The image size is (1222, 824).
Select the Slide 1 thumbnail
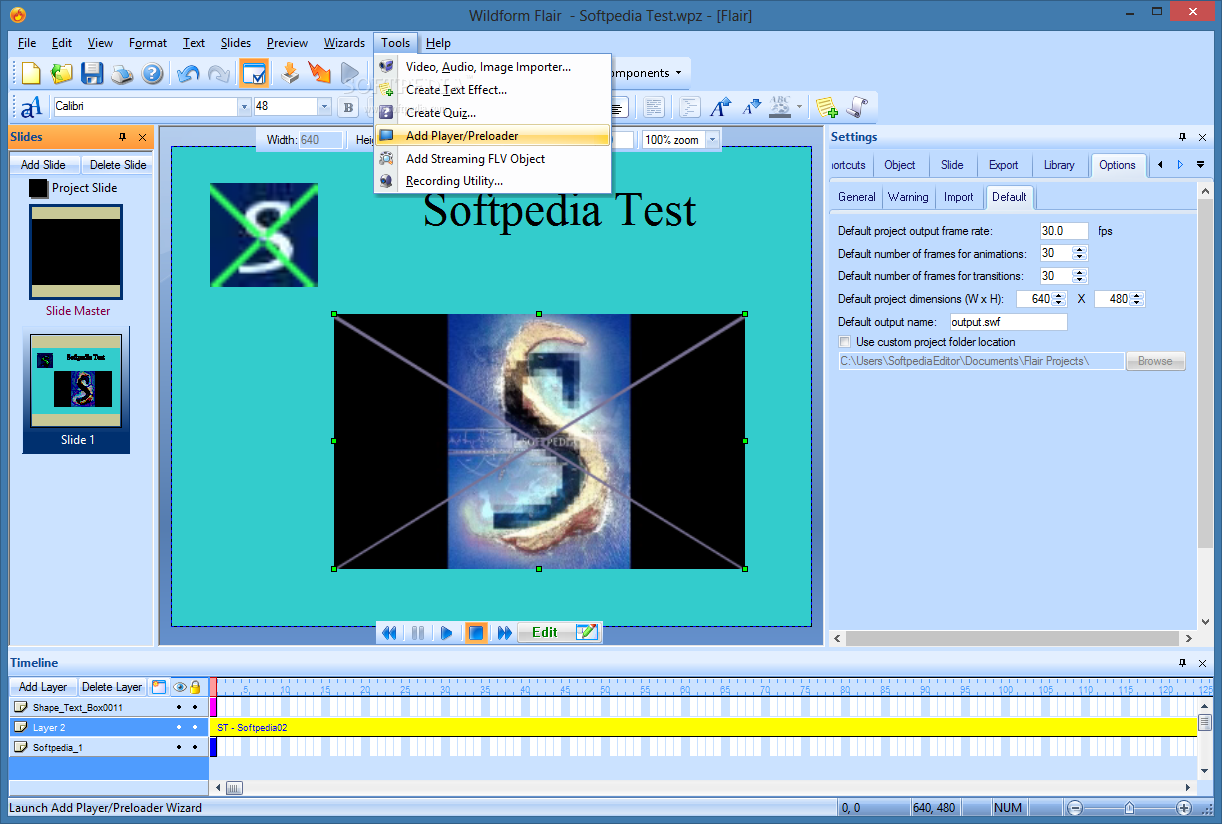point(76,392)
